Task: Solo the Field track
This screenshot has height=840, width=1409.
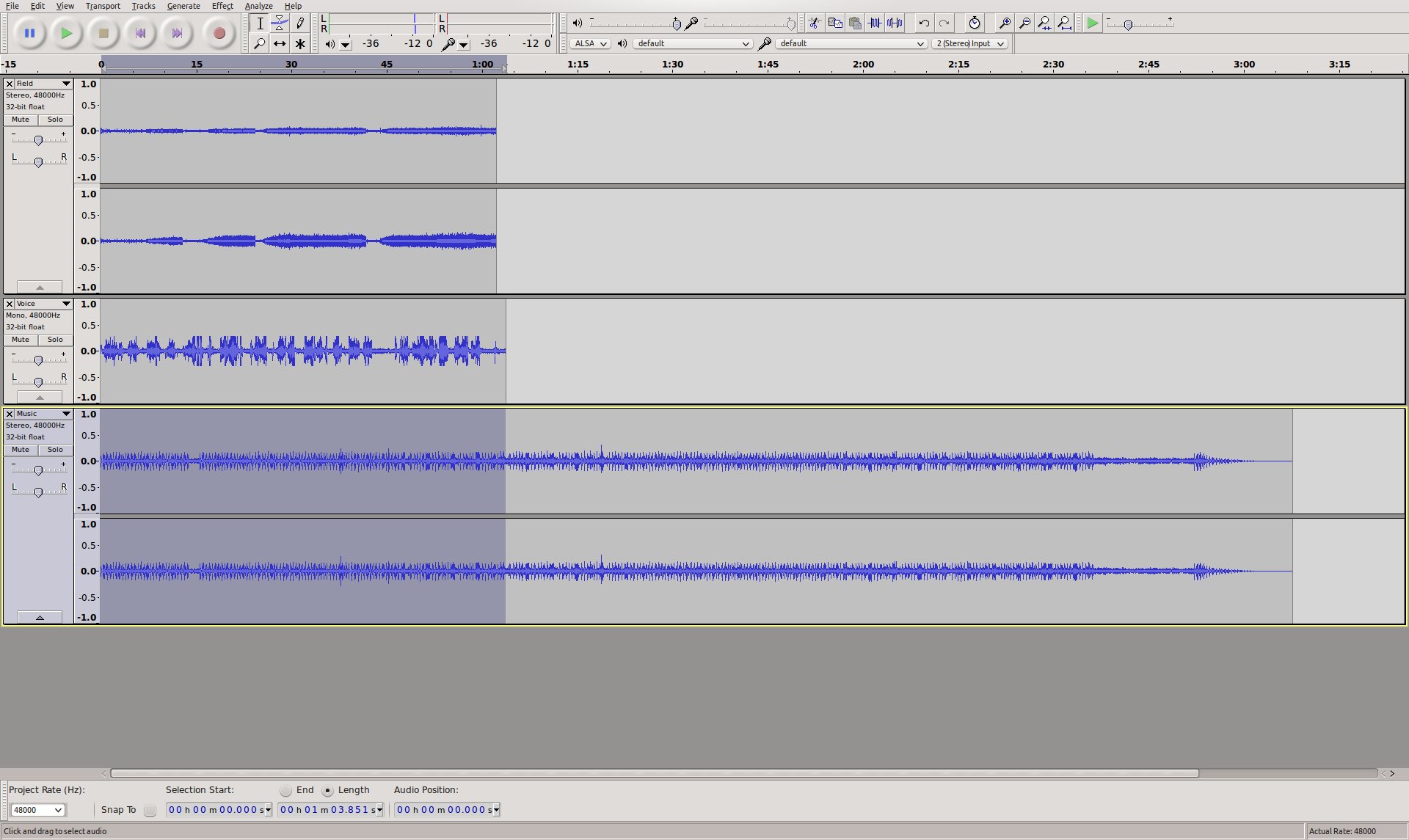Action: 55,120
